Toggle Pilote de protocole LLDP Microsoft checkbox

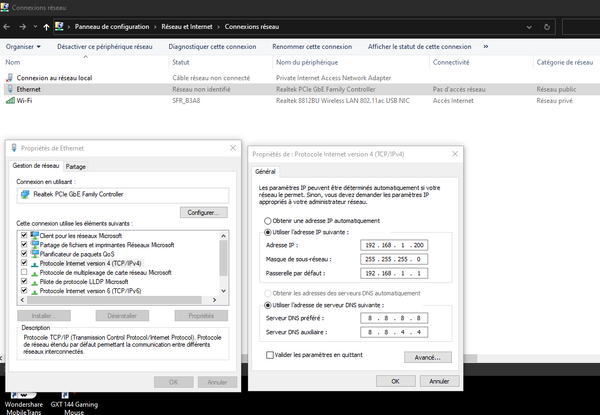pyautogui.click(x=24, y=282)
